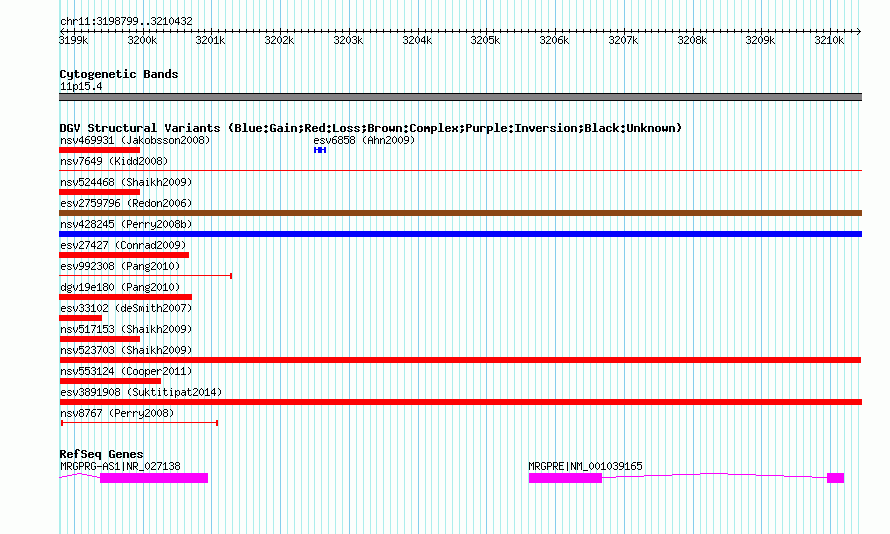The width and height of the screenshot is (890, 534).
Task: Select the red nsv469931 loss bar
Action: [99, 150]
